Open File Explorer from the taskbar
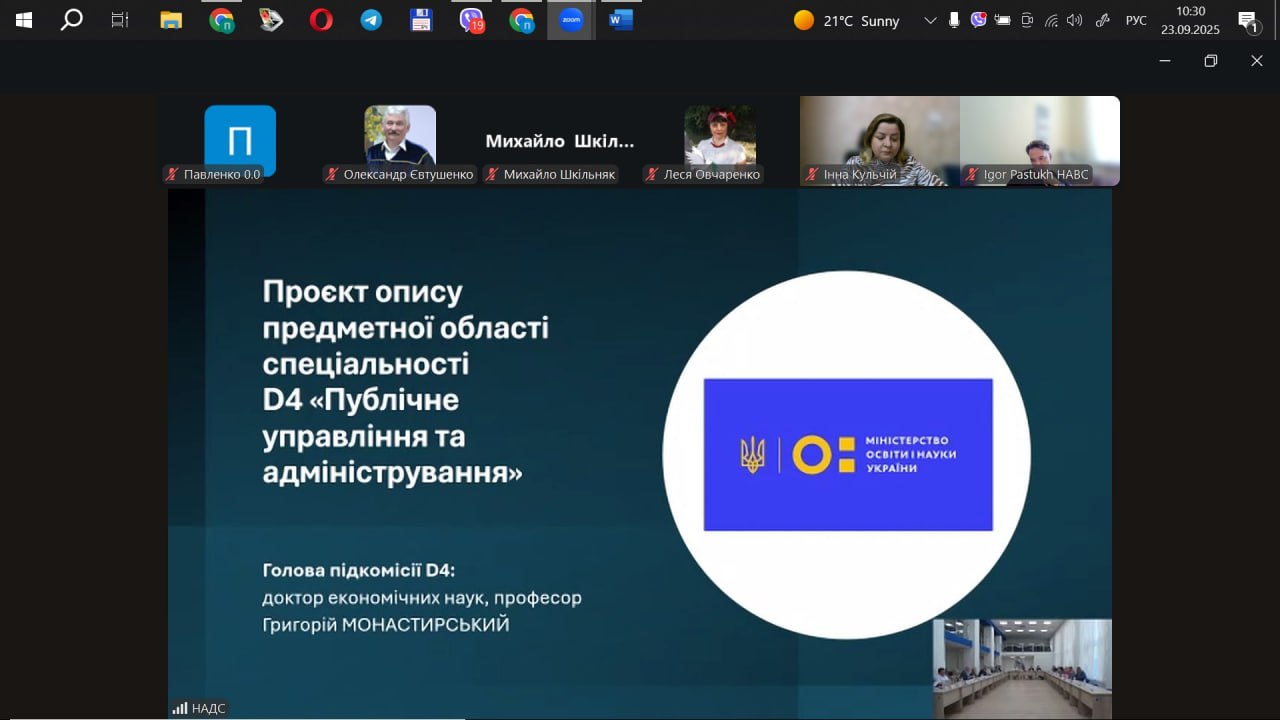The image size is (1280, 720). pyautogui.click(x=171, y=20)
